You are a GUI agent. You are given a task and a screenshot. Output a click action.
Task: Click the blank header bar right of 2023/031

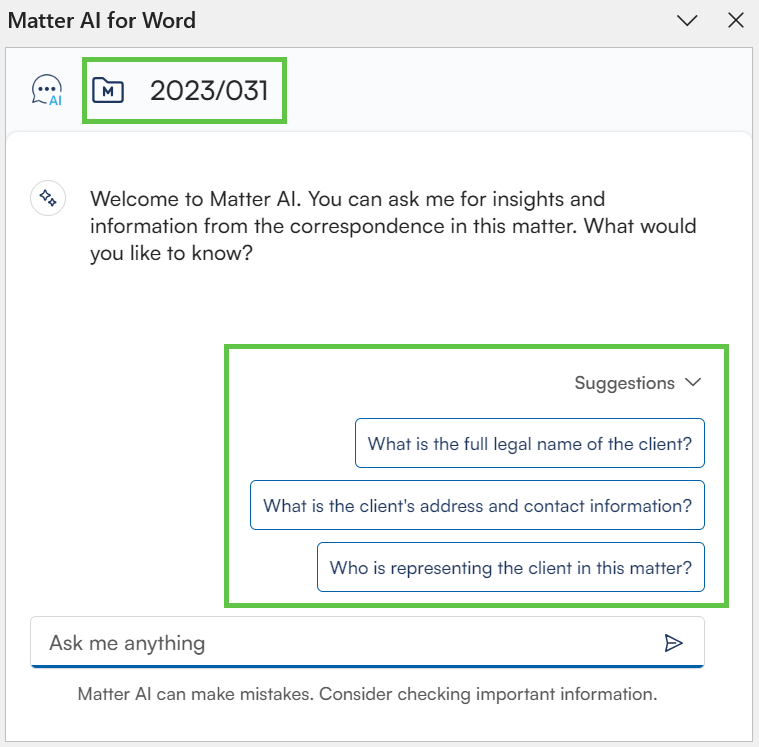(x=520, y=91)
